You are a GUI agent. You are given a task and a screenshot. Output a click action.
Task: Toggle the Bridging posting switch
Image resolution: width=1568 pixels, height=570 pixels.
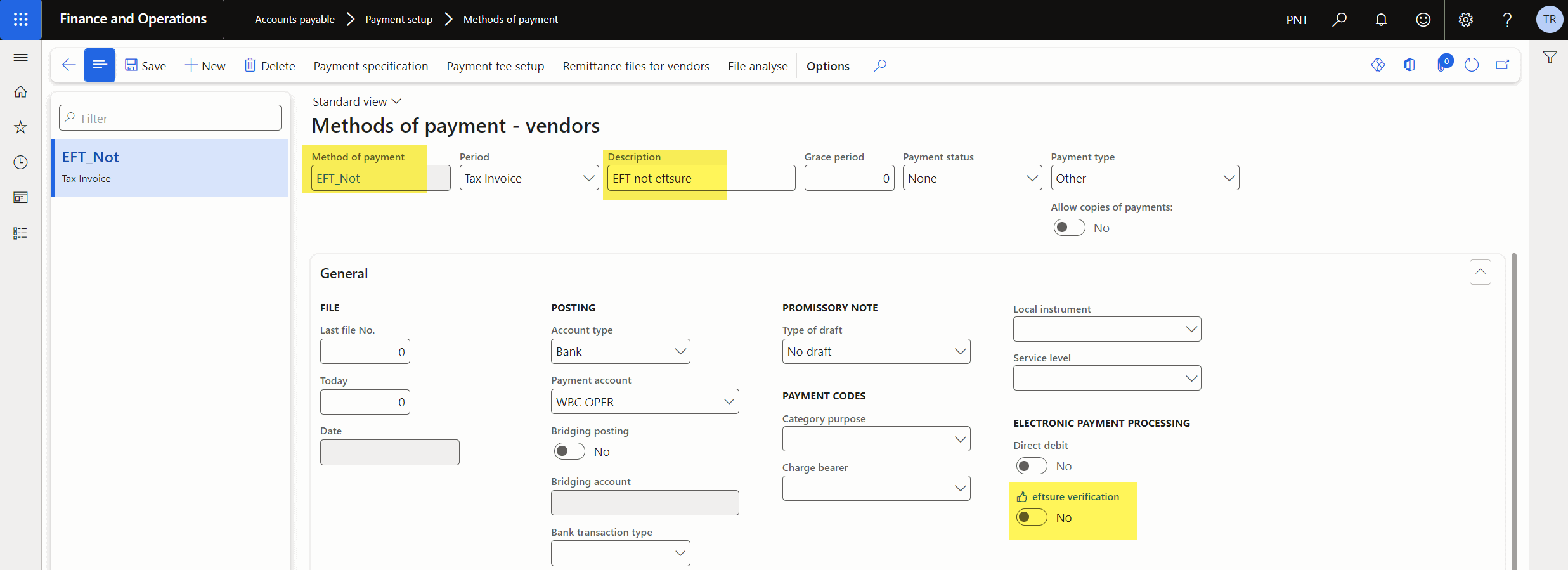569,451
